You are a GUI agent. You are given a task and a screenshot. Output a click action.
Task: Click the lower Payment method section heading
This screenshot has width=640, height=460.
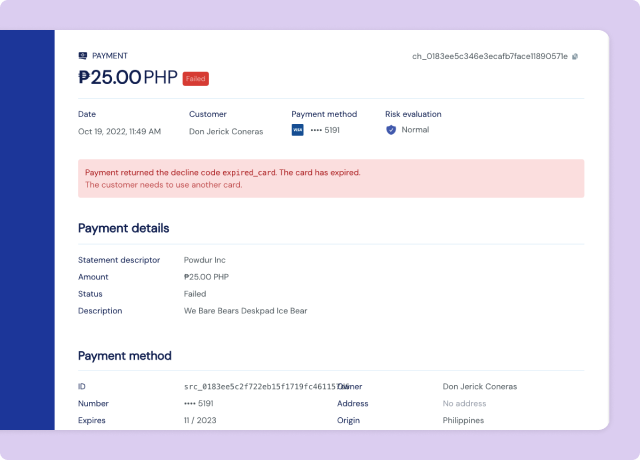pos(124,356)
